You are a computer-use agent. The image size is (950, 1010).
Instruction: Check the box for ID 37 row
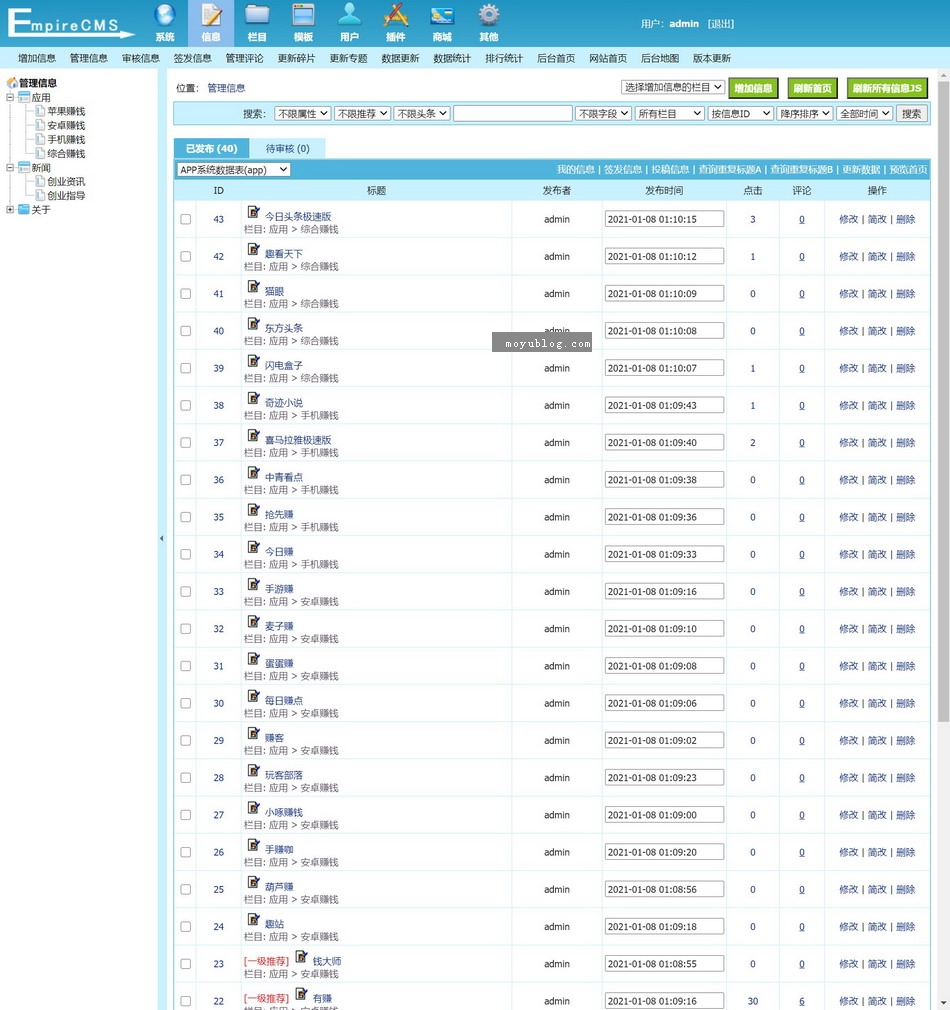click(185, 443)
